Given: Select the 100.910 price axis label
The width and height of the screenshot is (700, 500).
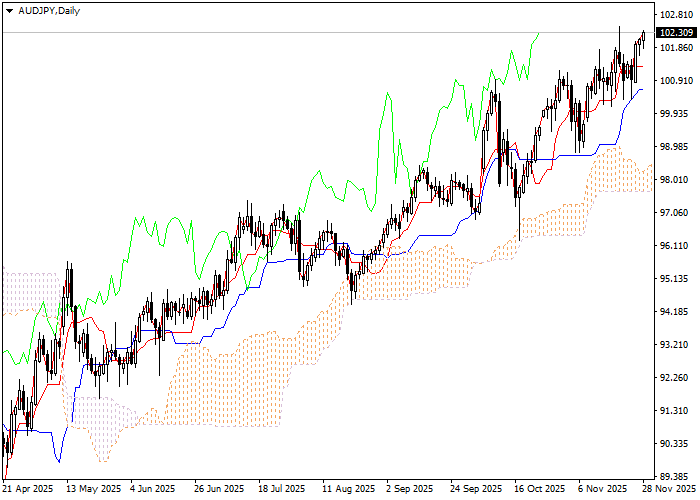Looking at the screenshot, I should [x=676, y=81].
